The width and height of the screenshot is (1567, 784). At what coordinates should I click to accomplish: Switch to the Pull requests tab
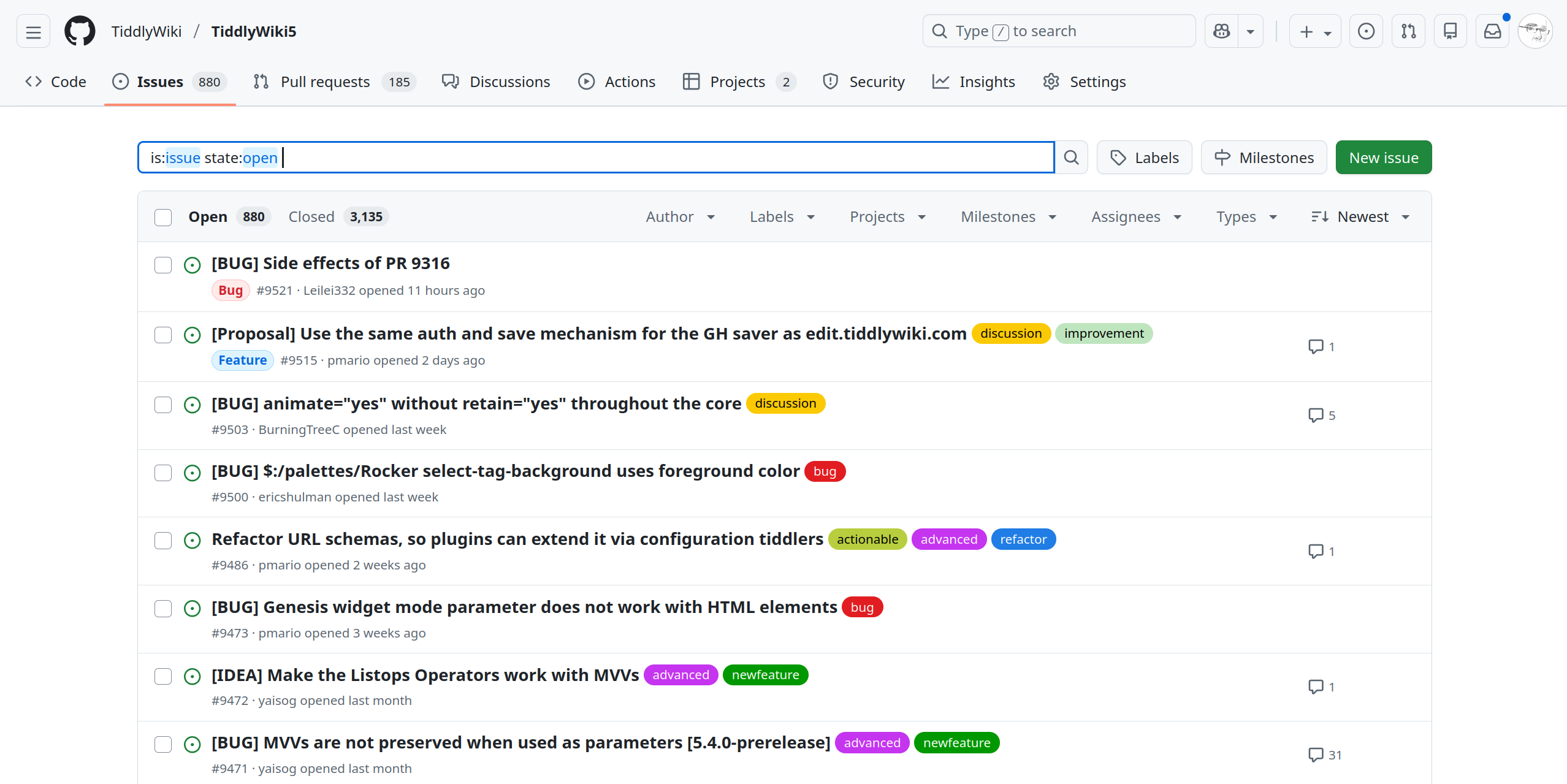pyautogui.click(x=325, y=82)
